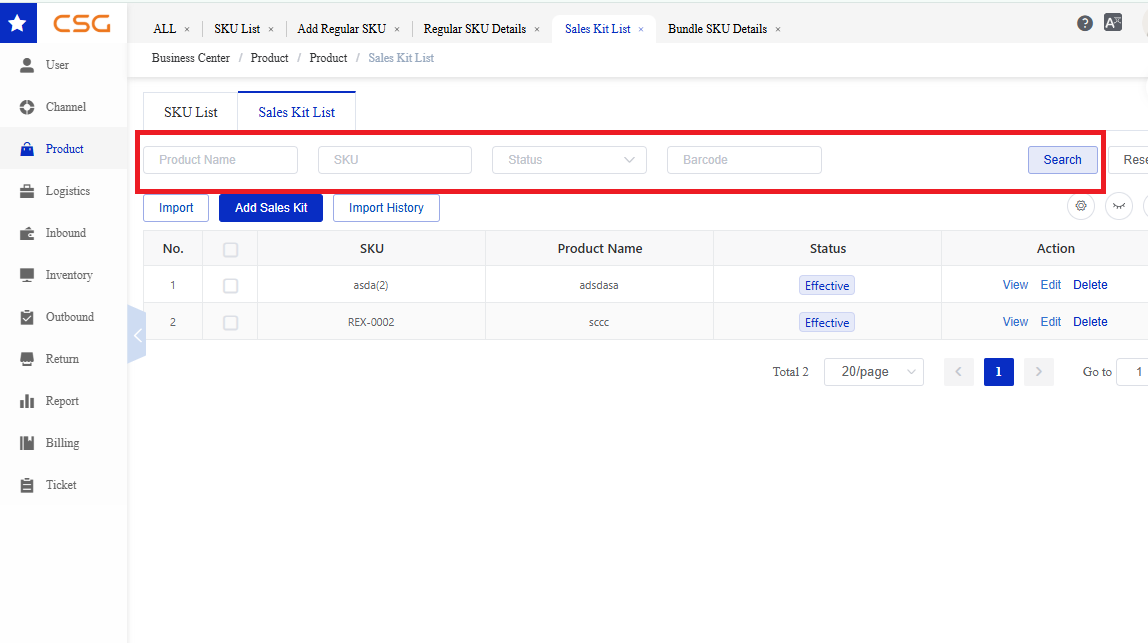Screen dimensions: 1148x643
Task: Select the SKU List sub-tab
Action: (x=190, y=112)
